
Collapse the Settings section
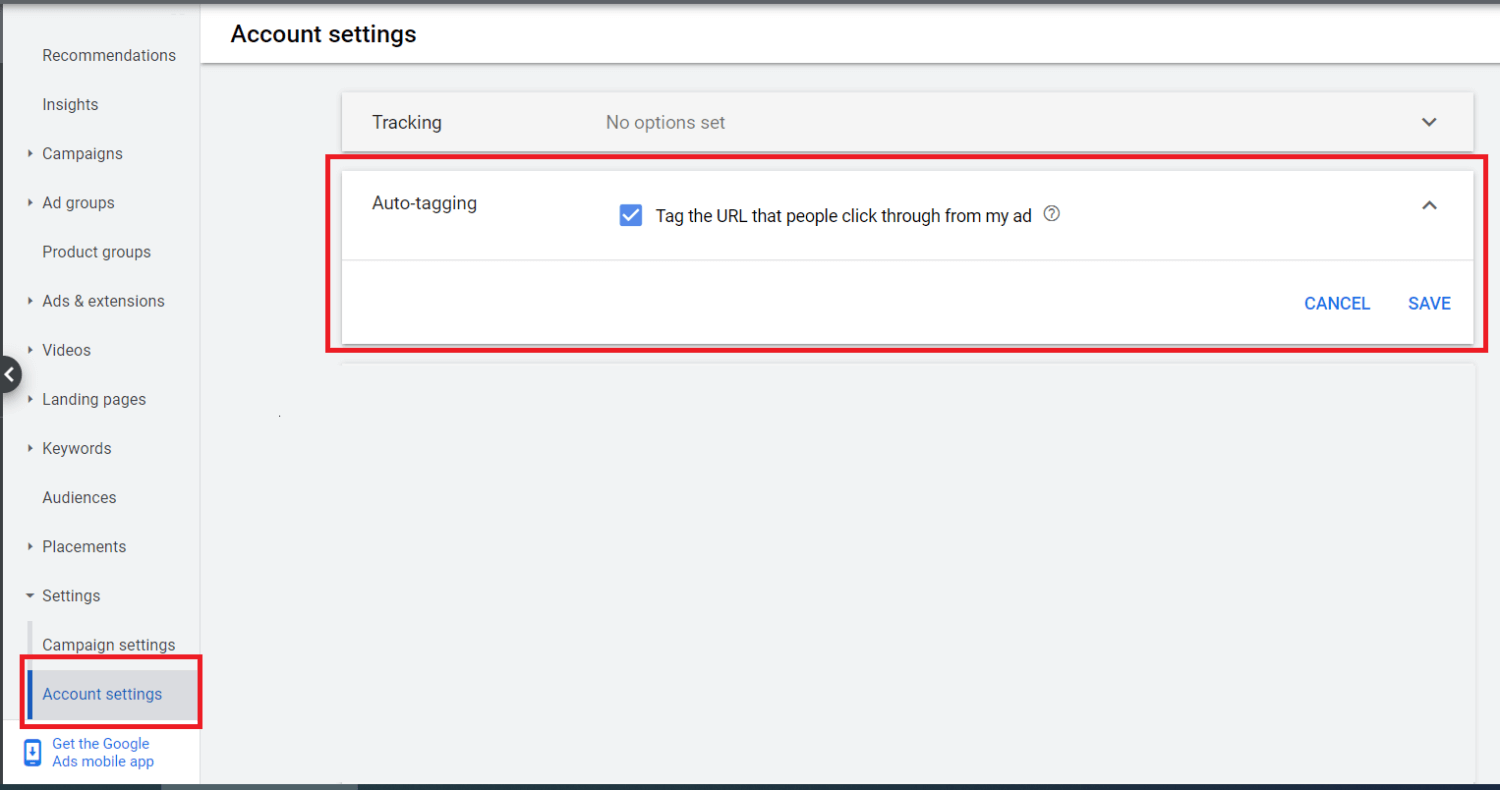[30, 595]
